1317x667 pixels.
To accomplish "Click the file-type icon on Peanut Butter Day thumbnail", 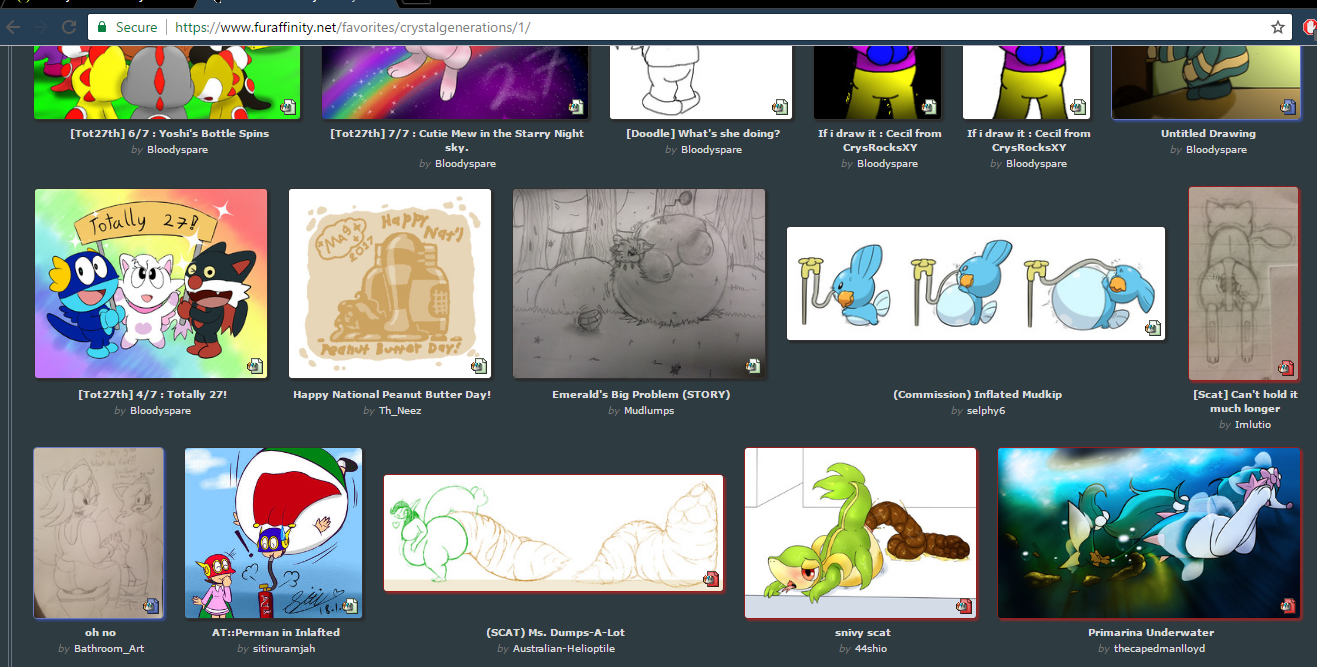I will [x=478, y=365].
